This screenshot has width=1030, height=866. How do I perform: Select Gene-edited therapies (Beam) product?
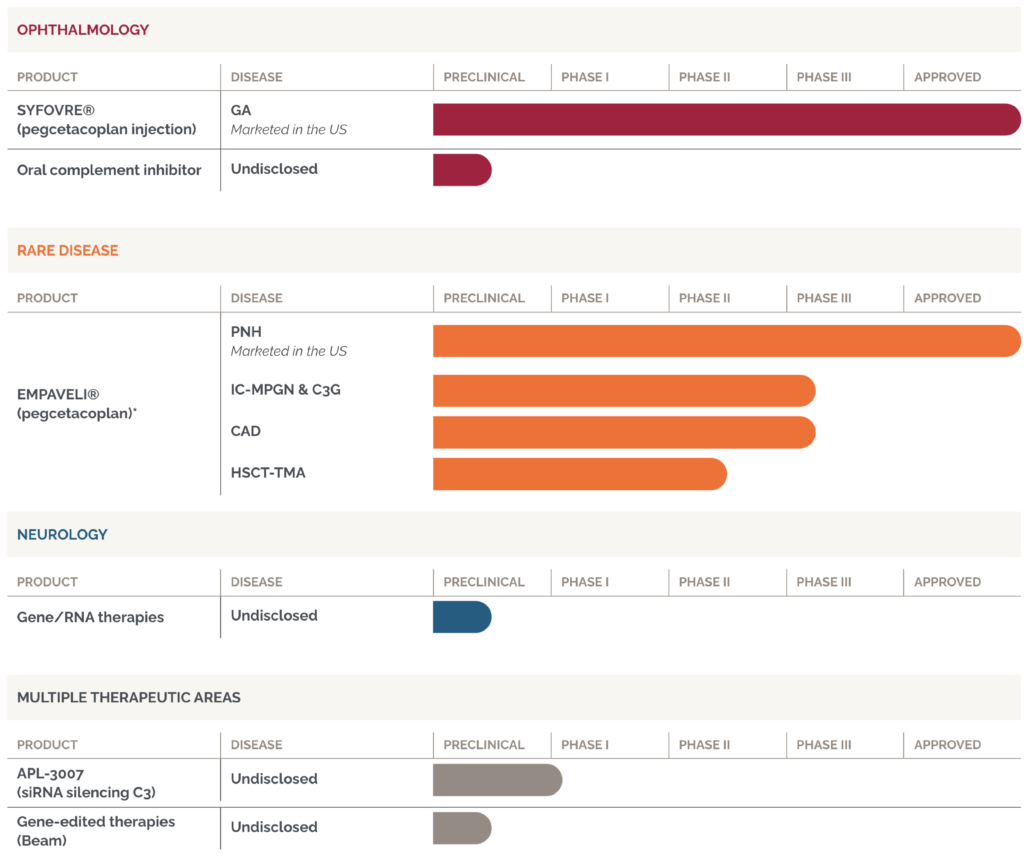coord(96,831)
